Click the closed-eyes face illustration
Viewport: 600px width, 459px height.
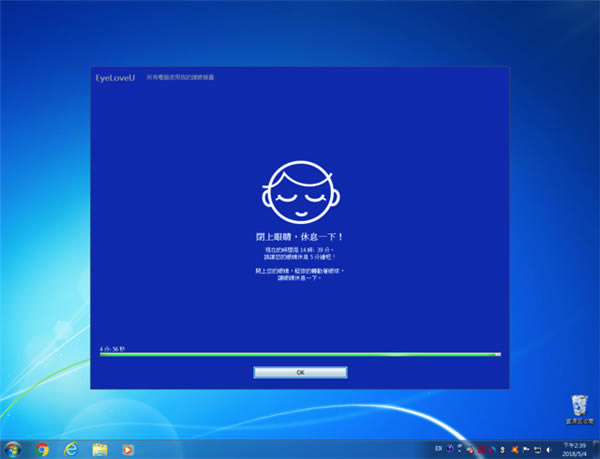[301, 192]
